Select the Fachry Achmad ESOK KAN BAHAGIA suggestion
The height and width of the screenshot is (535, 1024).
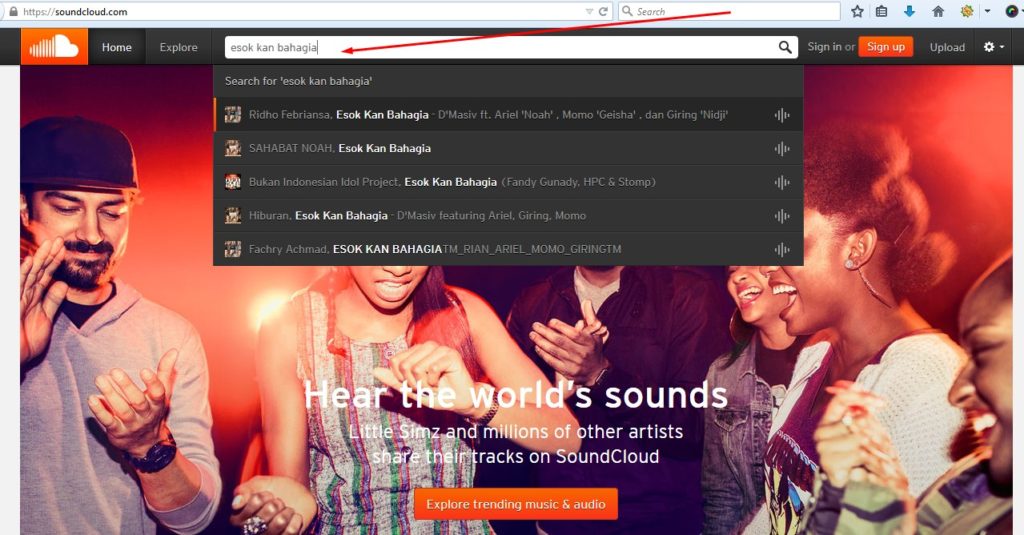[x=508, y=249]
